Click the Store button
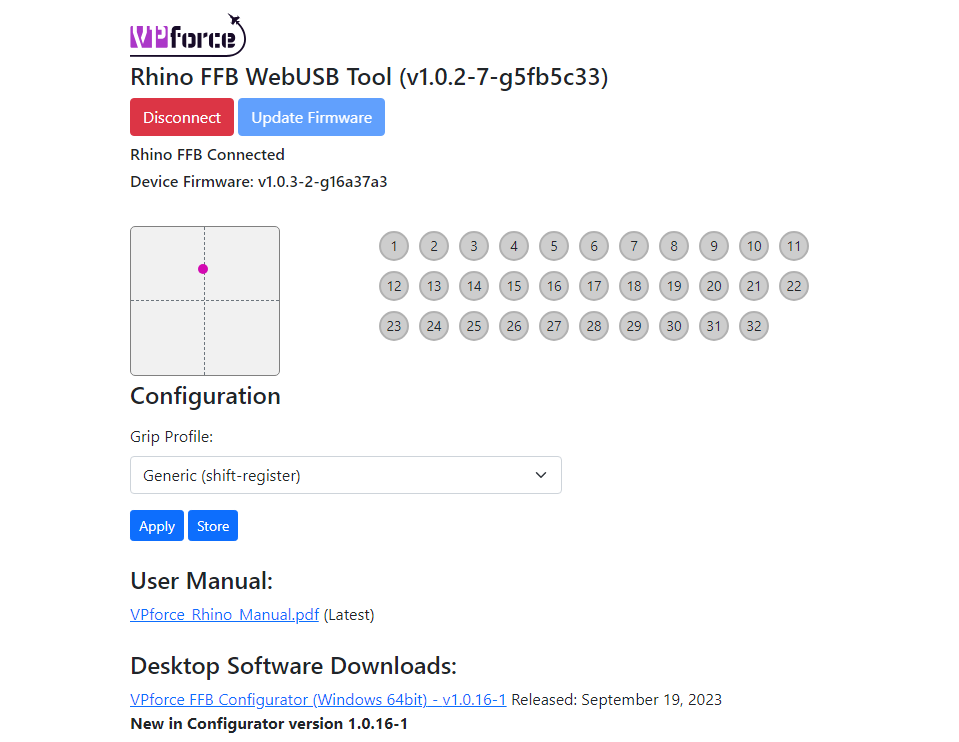Viewport: 959px width, 742px height. [213, 525]
